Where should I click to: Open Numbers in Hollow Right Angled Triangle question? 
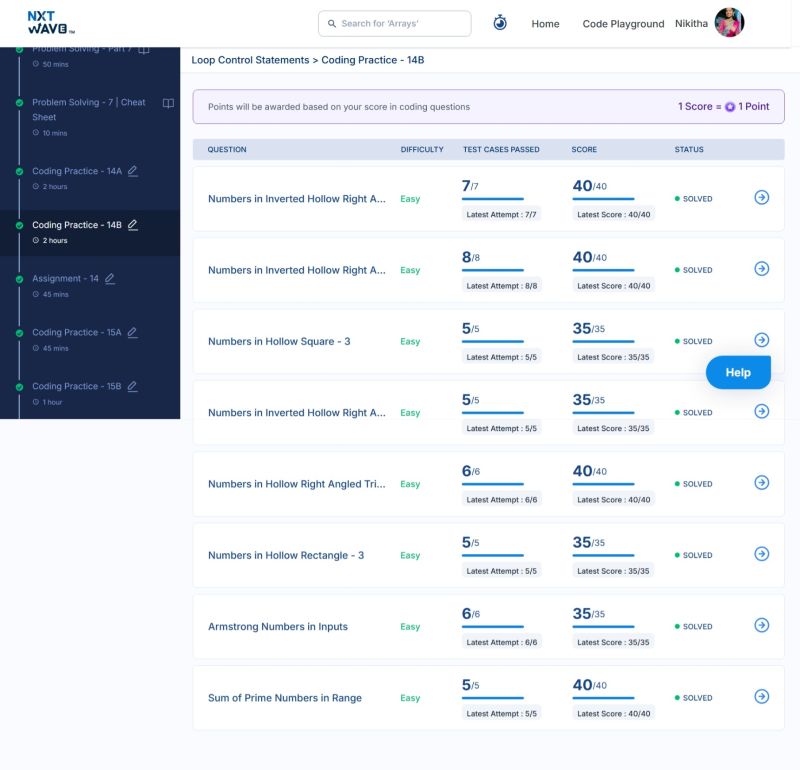(x=296, y=484)
